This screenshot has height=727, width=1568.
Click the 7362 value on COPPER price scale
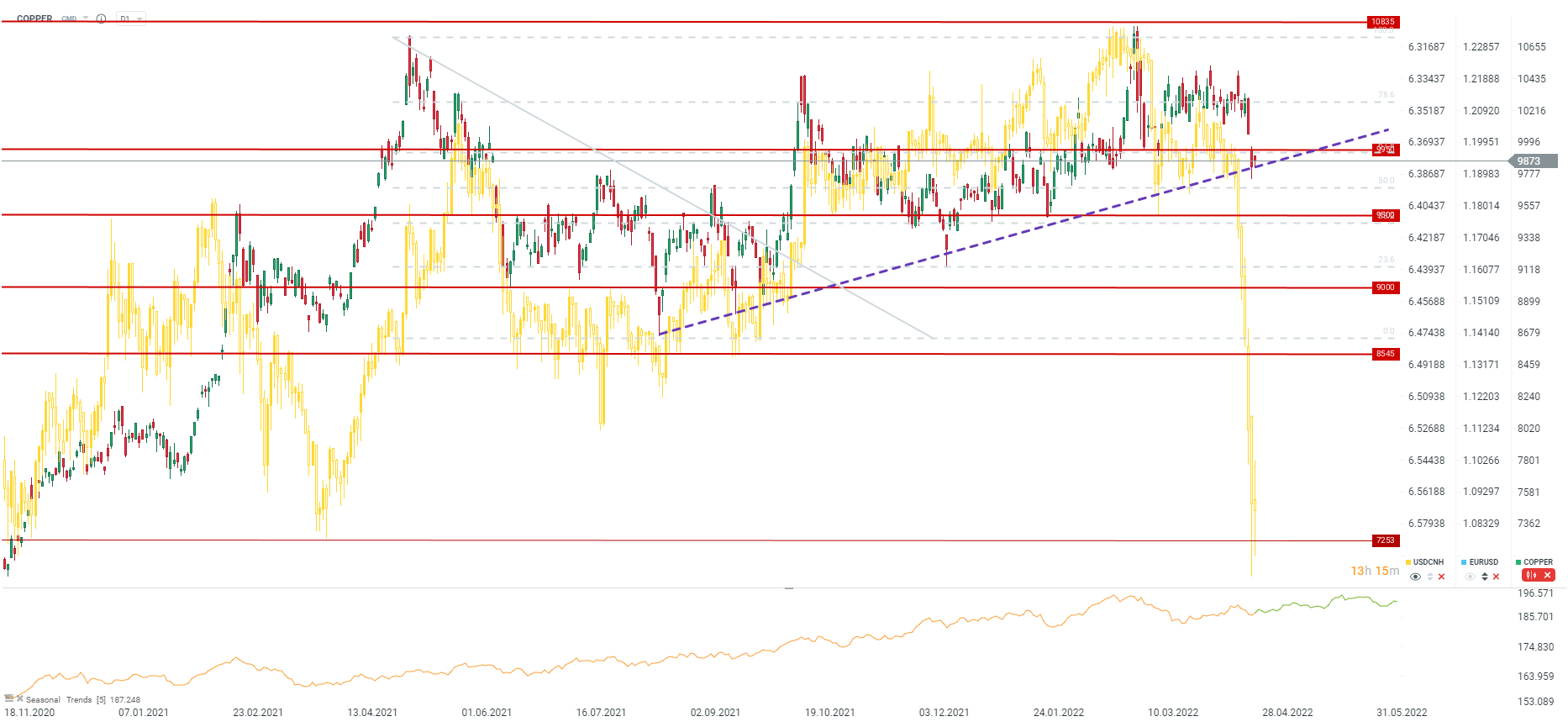pyautogui.click(x=1529, y=524)
